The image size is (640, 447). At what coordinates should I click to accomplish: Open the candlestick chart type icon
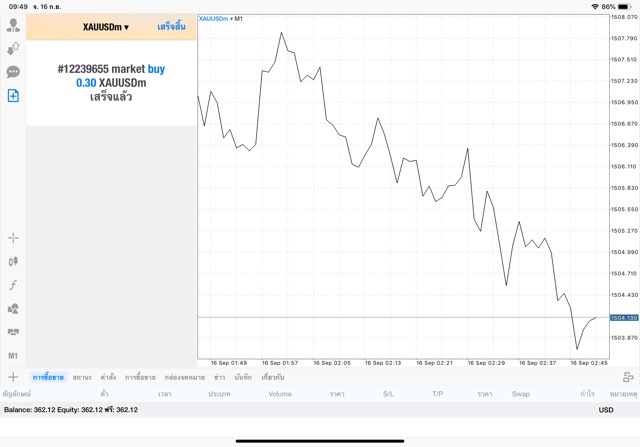pyautogui.click(x=13, y=261)
